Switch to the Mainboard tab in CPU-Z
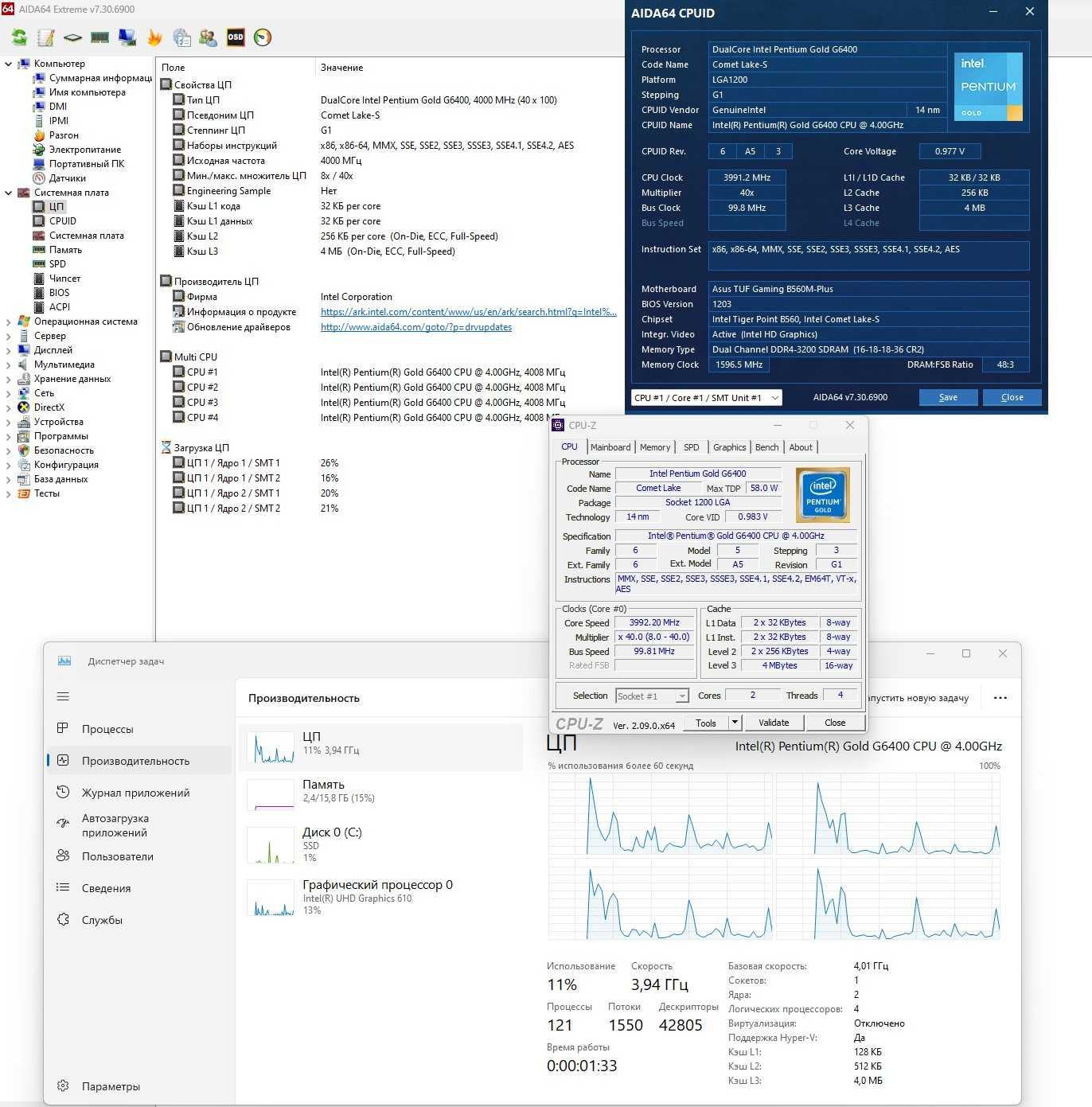This screenshot has width=1092, height=1107. tap(610, 447)
